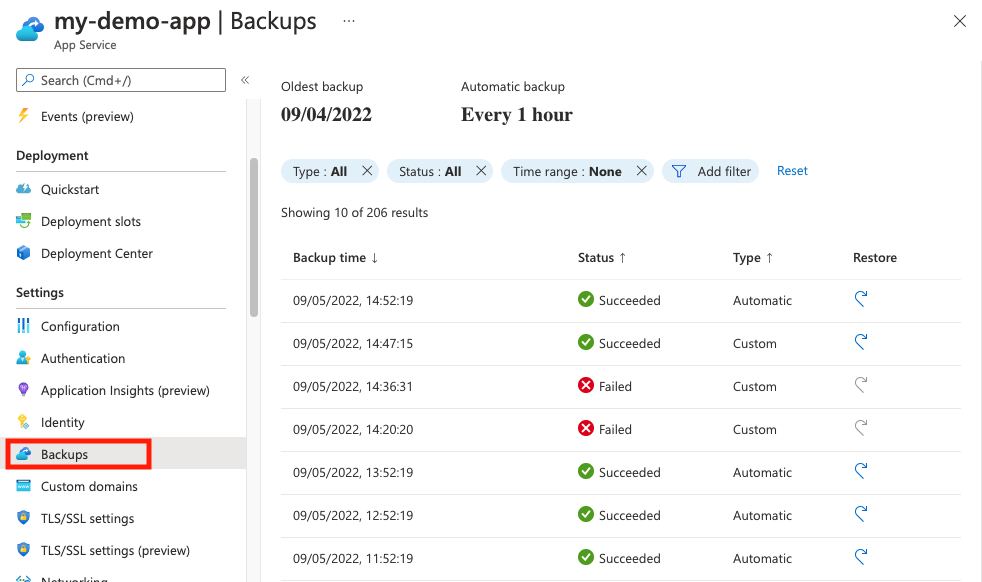The image size is (982, 582).
Task: Select the Identity key icon
Action: tap(24, 422)
